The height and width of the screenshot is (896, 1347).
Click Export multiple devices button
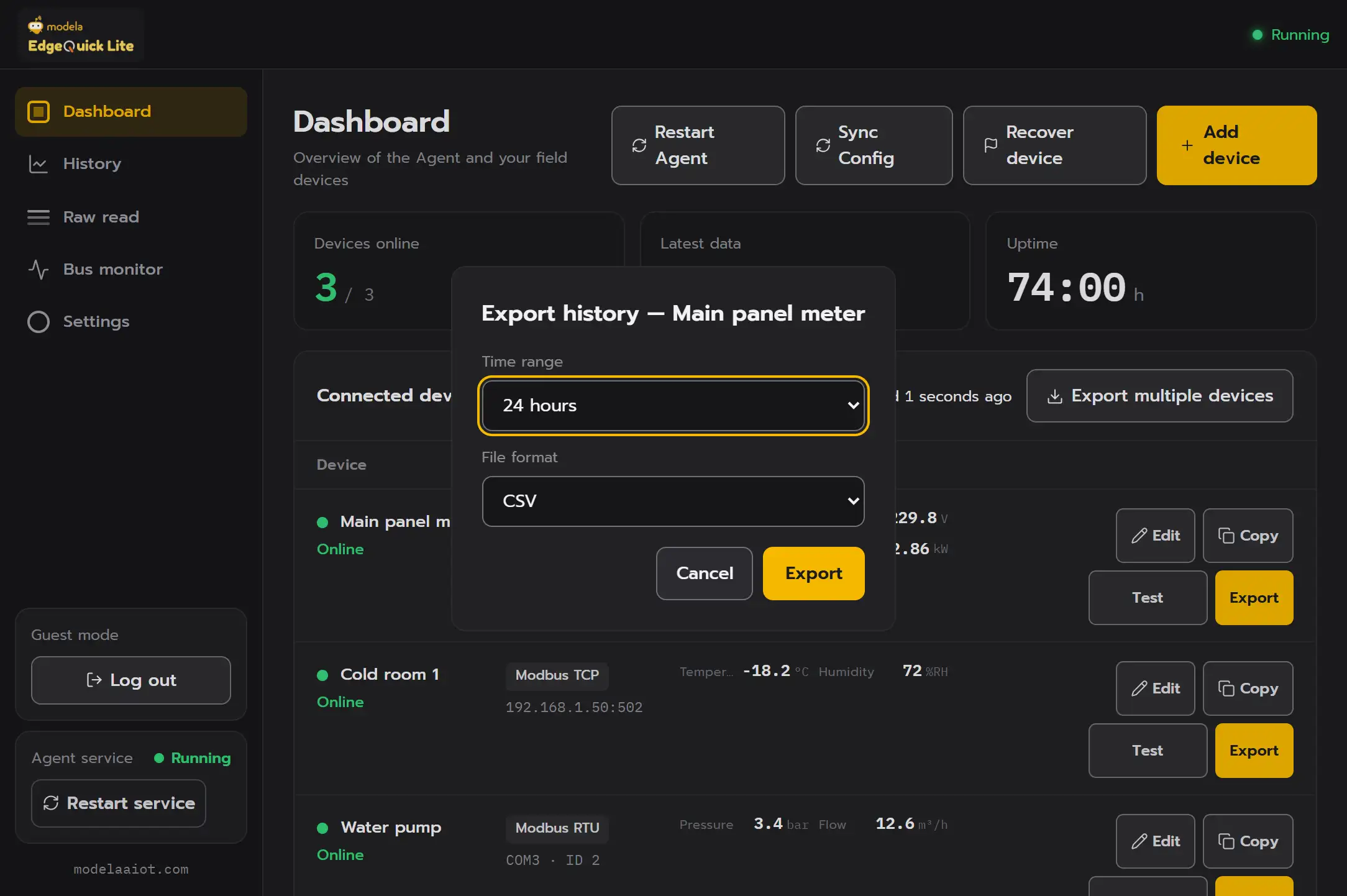pyautogui.click(x=1159, y=396)
